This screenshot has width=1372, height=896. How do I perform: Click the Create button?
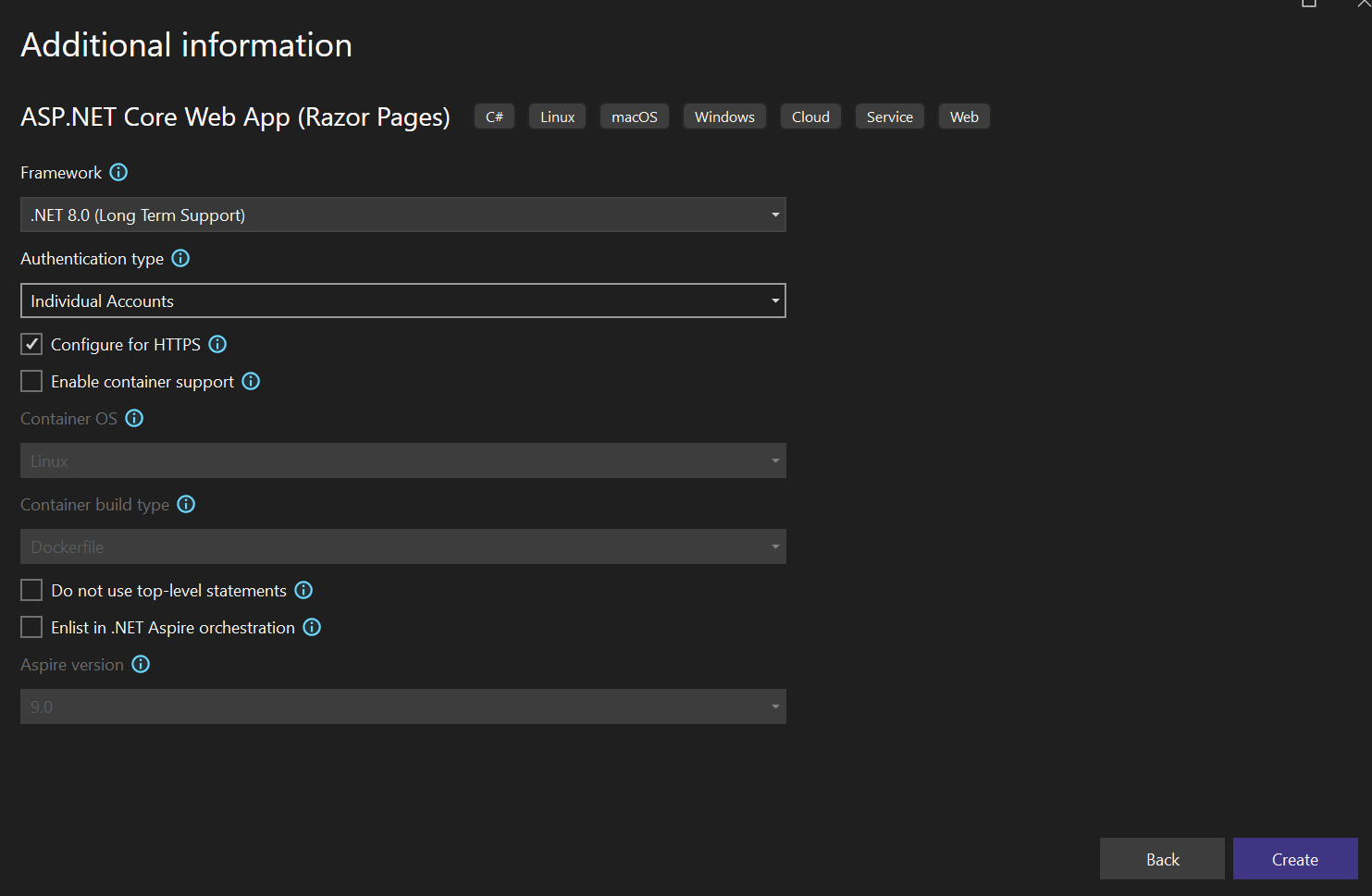coord(1295,859)
